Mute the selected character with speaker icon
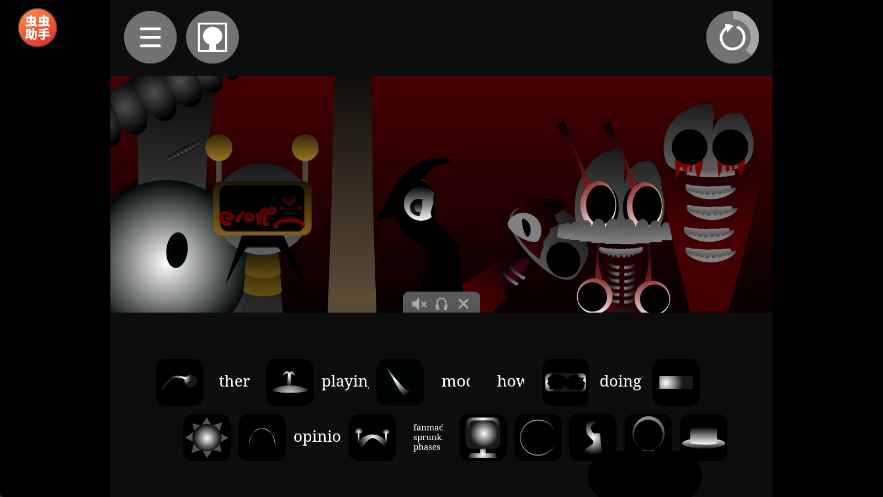This screenshot has height=497, width=883. pos(418,304)
